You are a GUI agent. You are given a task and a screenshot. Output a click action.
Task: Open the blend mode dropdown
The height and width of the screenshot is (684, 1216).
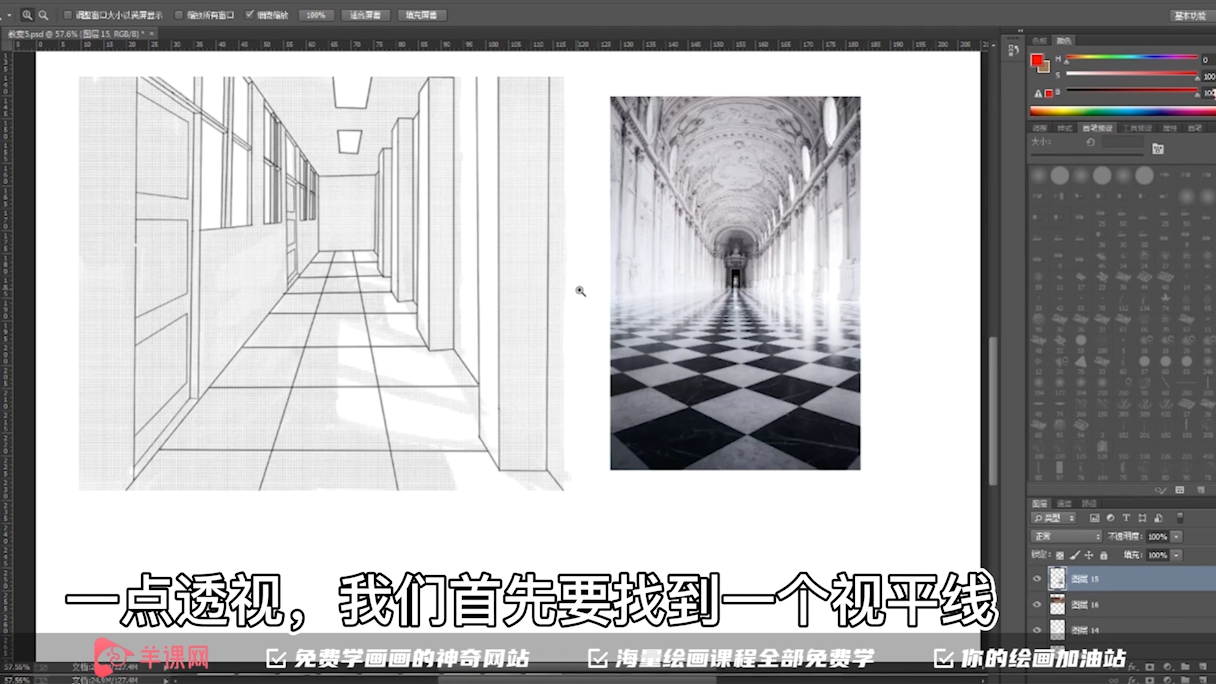1066,537
